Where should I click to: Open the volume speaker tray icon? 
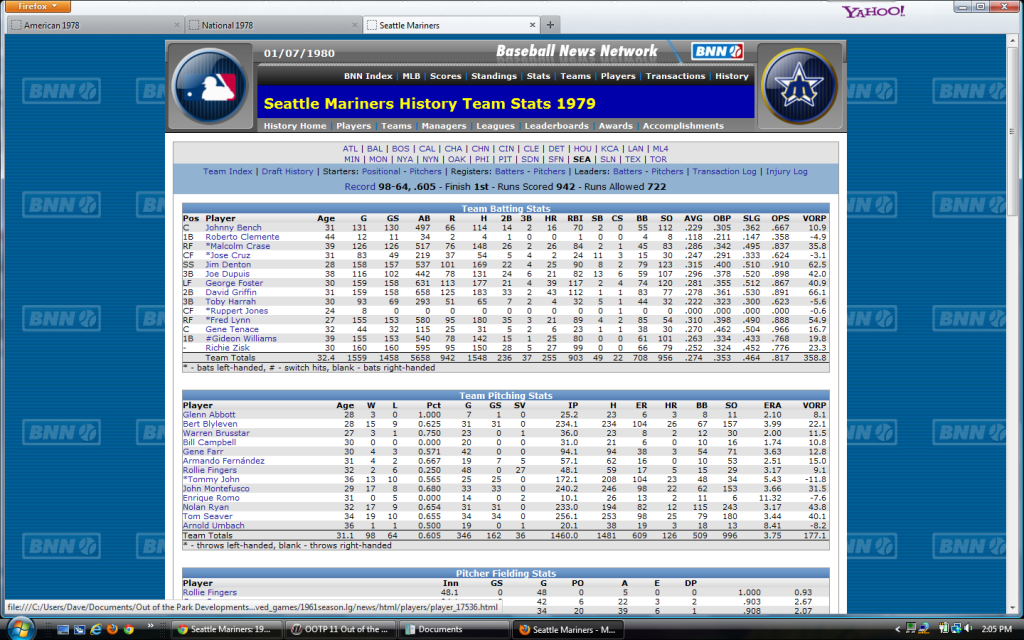coord(968,629)
